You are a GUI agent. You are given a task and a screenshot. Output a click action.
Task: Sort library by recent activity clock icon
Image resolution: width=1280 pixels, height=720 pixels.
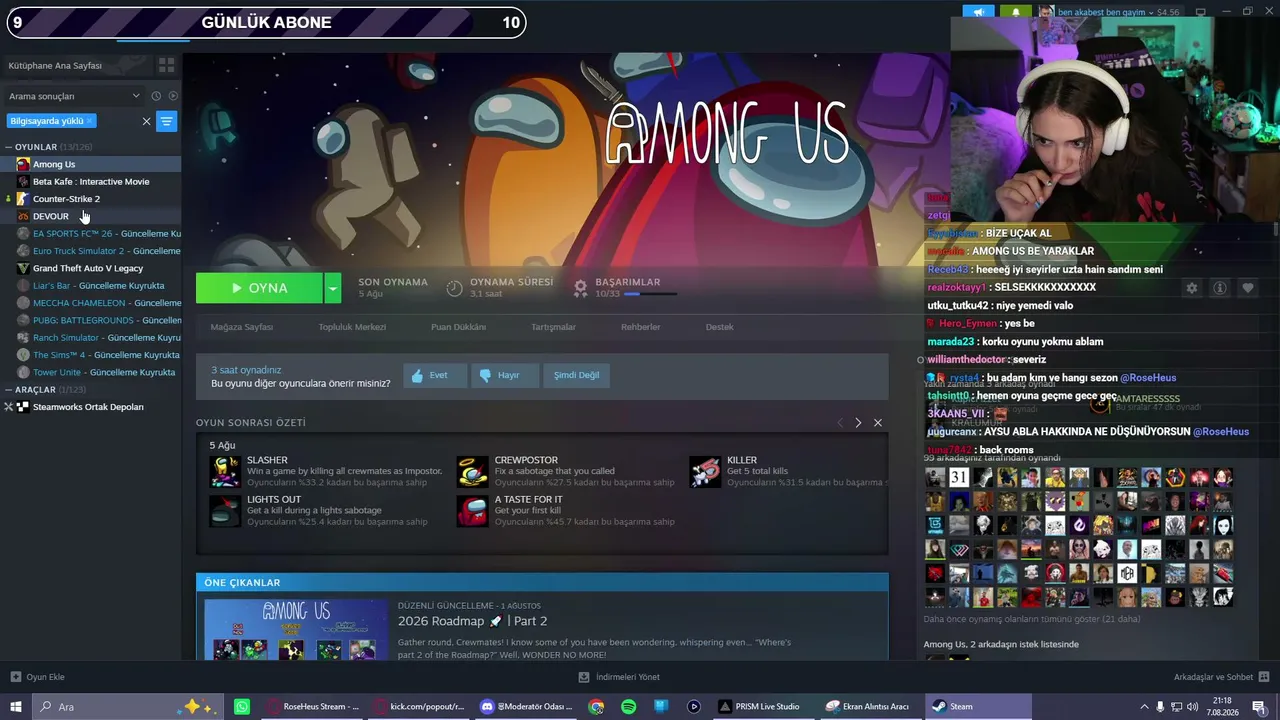(x=156, y=96)
